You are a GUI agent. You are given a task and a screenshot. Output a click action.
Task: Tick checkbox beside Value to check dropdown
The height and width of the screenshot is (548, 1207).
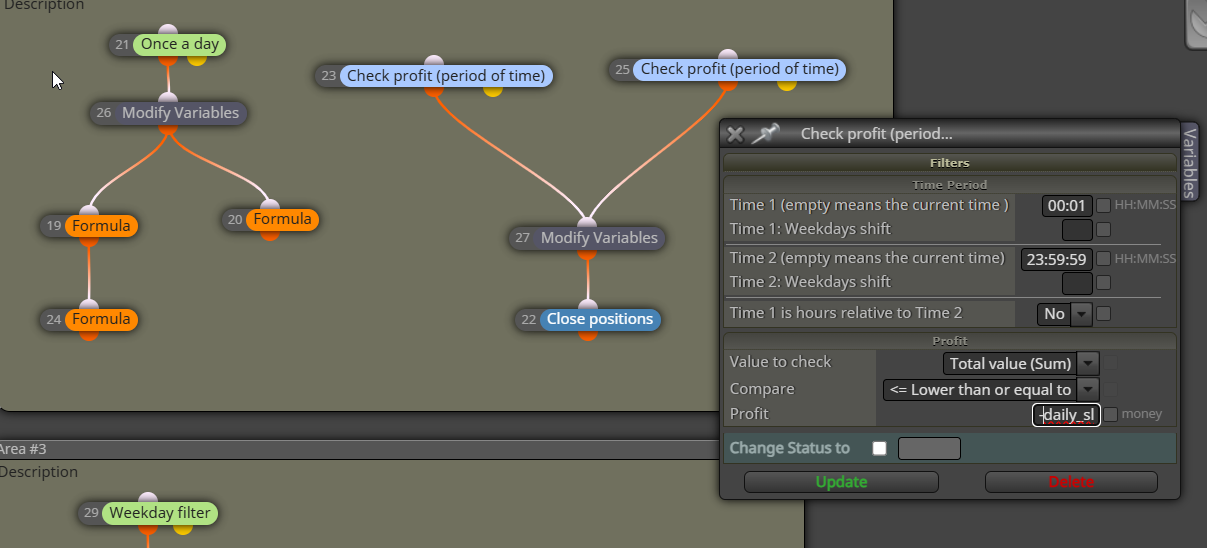[1110, 363]
